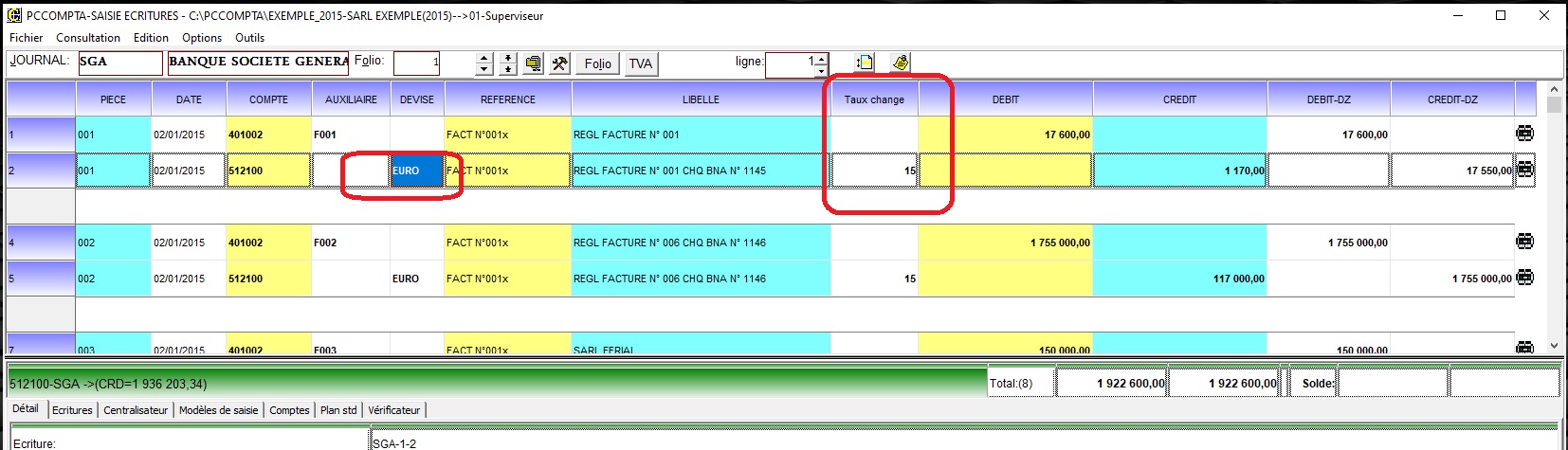
Task: Jump to first or last folio button
Action: [x=508, y=63]
